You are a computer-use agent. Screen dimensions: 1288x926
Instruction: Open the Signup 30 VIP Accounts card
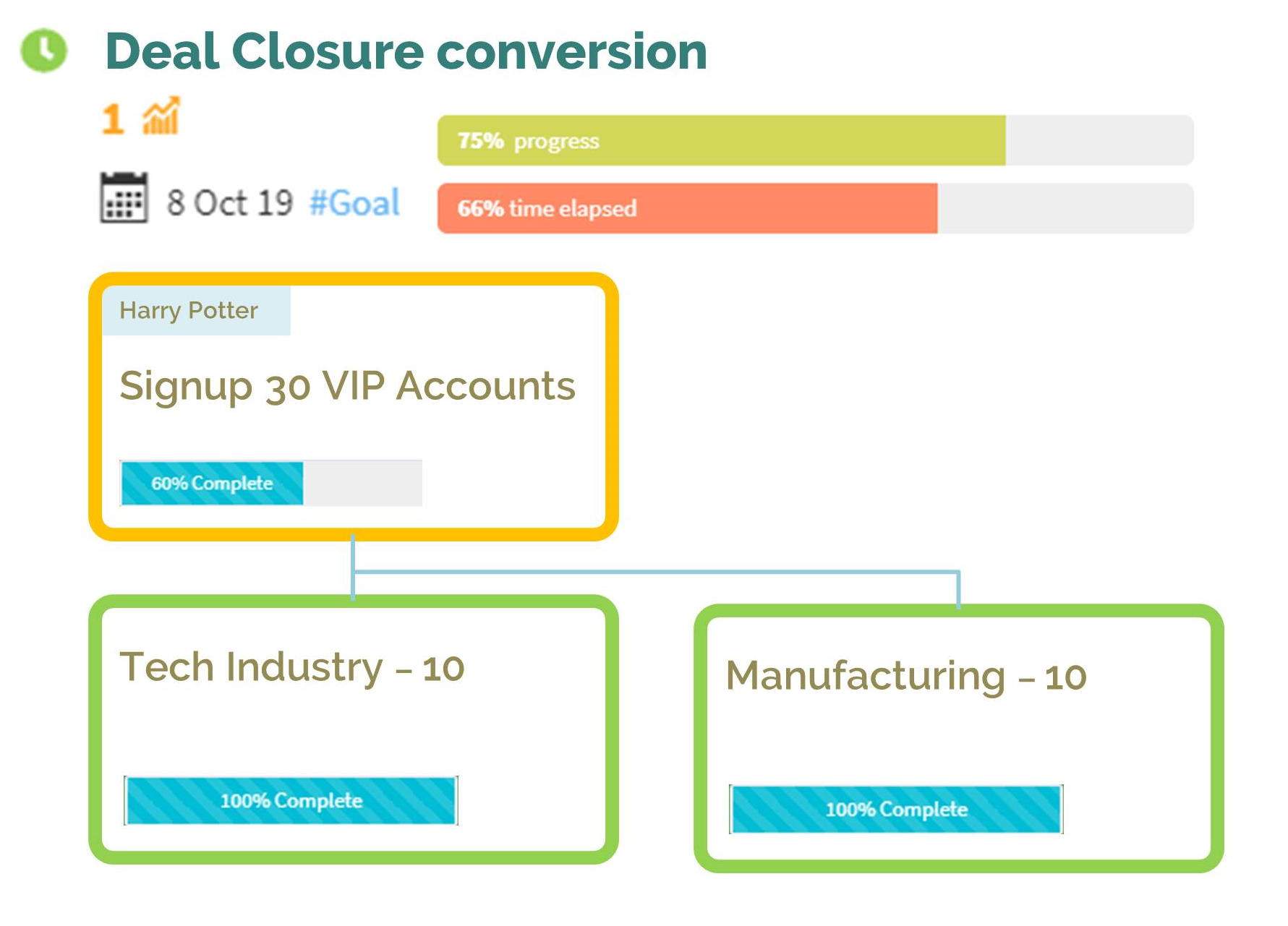point(353,406)
